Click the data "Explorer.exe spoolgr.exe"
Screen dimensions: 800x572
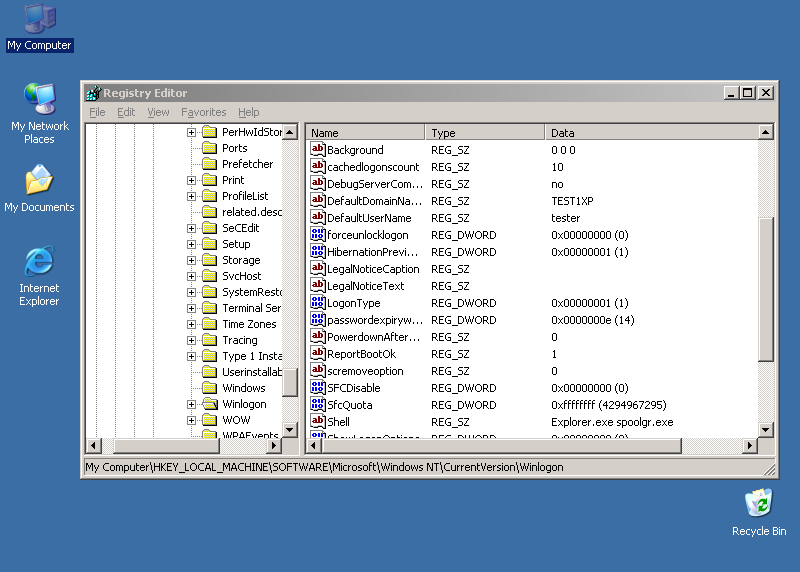(612, 422)
